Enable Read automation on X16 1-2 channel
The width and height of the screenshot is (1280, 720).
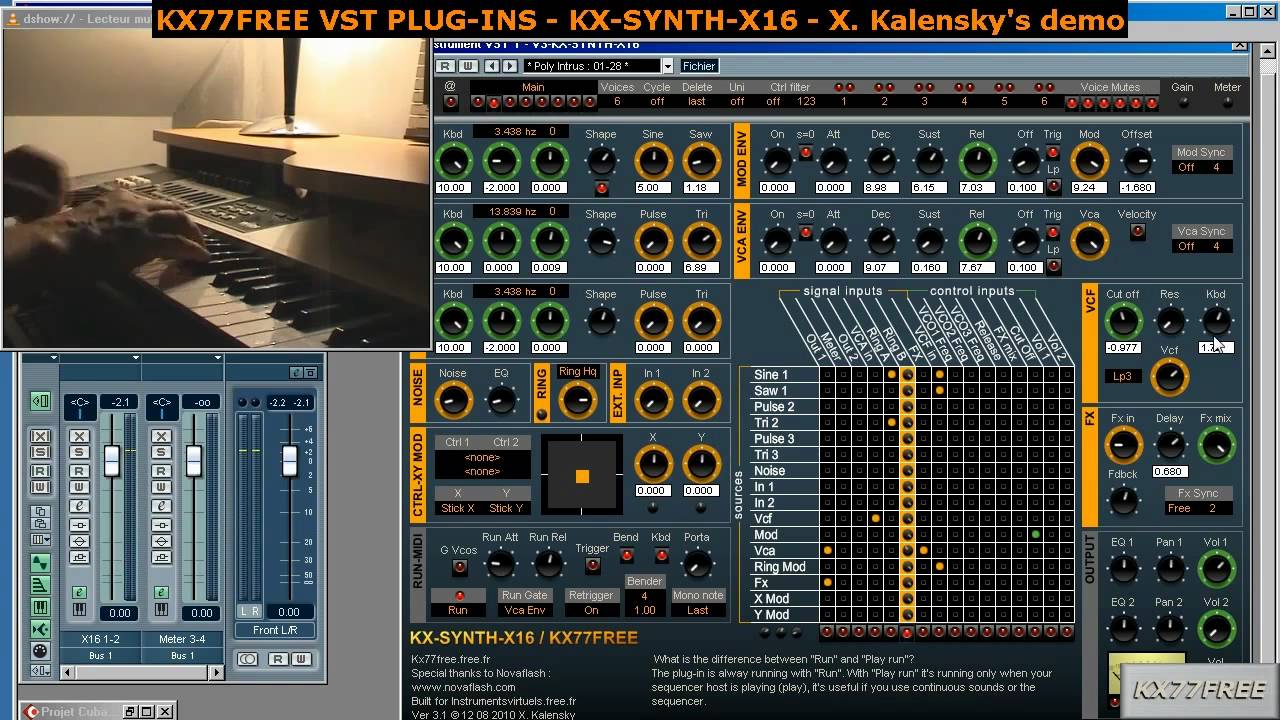pos(80,471)
